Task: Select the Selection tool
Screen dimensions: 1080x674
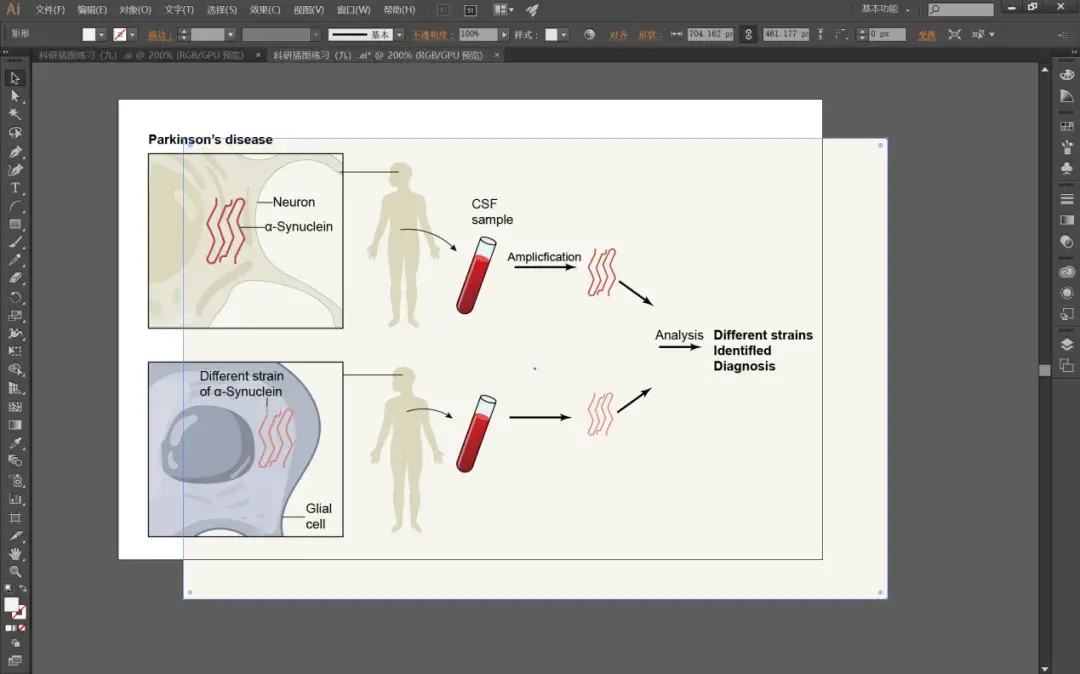Action: pyautogui.click(x=15, y=77)
